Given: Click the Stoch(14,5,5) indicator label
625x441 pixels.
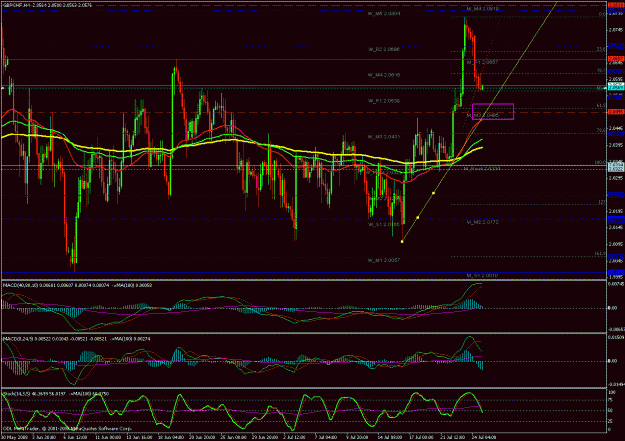Looking at the screenshot, I should coord(55,394).
